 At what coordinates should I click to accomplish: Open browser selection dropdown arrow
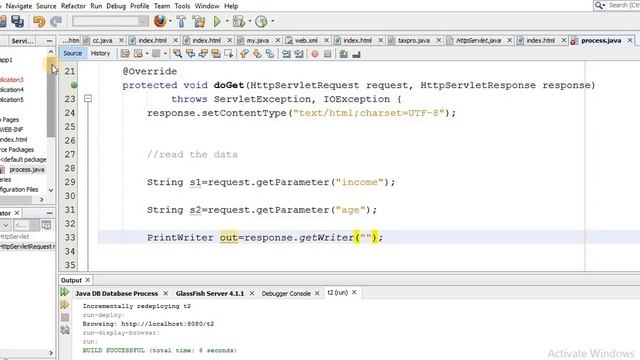click(x=170, y=21)
